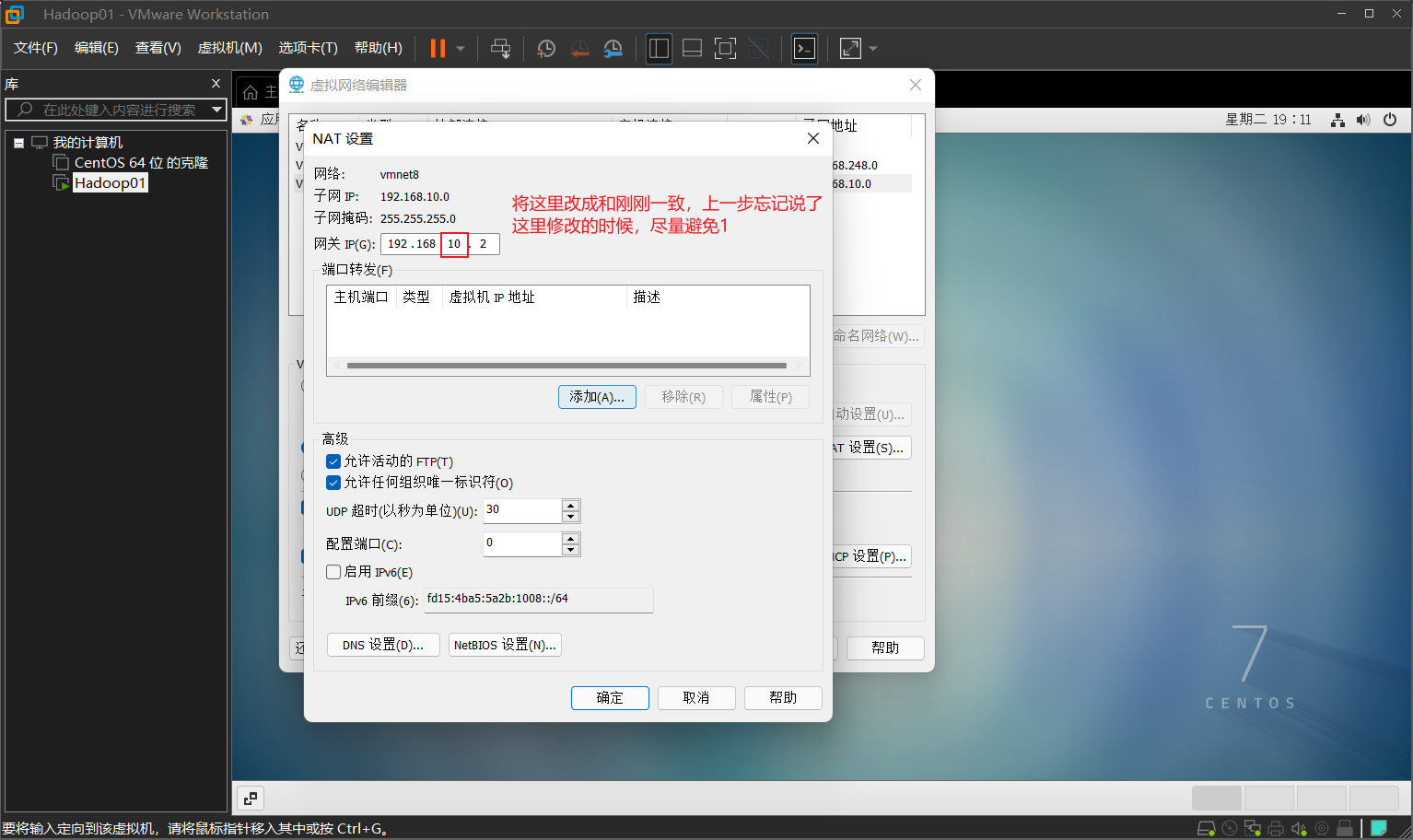This screenshot has width=1413, height=840.
Task: Open the CentOS volume icon in top bar
Action: point(1363,120)
